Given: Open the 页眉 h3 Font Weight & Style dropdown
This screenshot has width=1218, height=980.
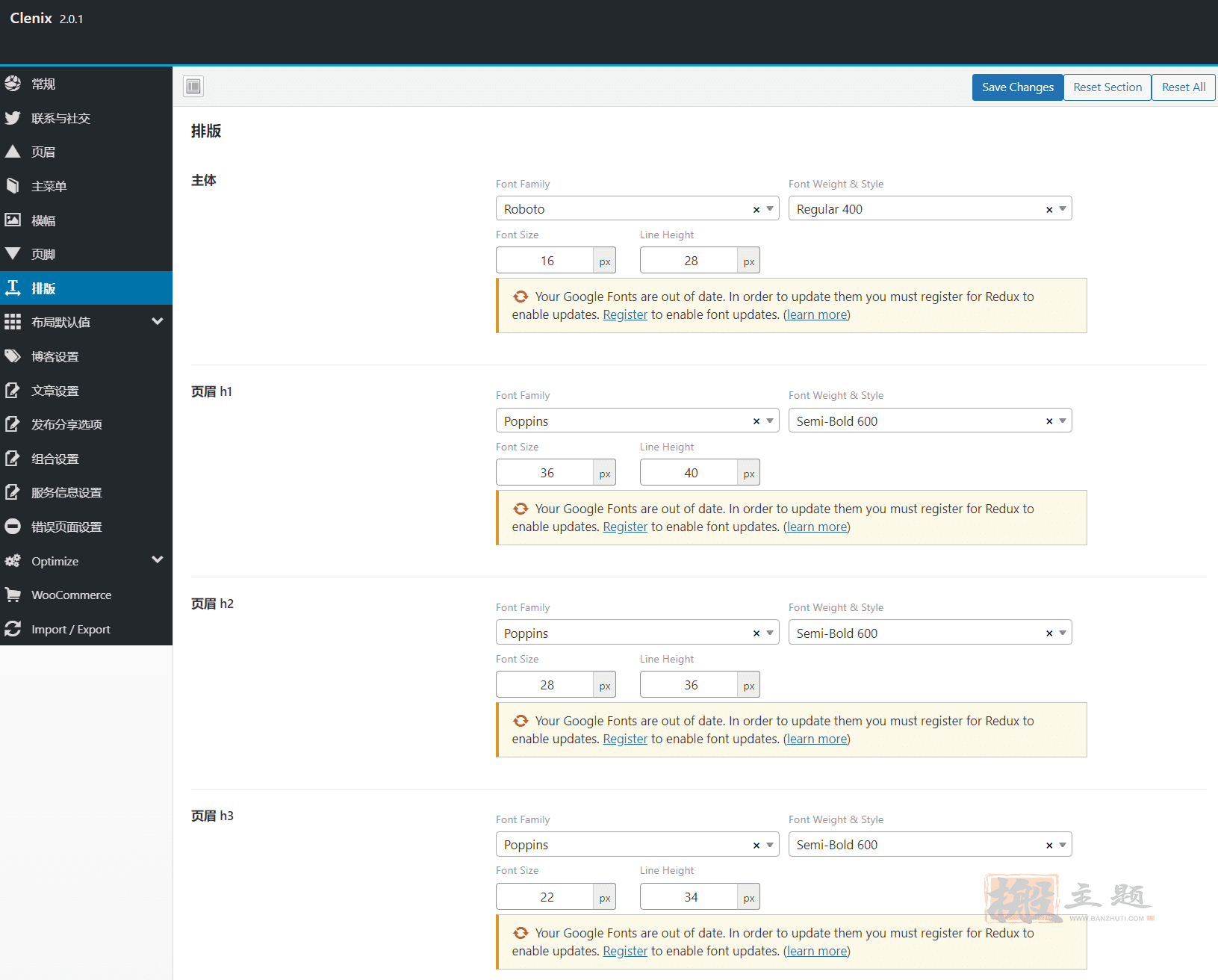Looking at the screenshot, I should 930,844.
